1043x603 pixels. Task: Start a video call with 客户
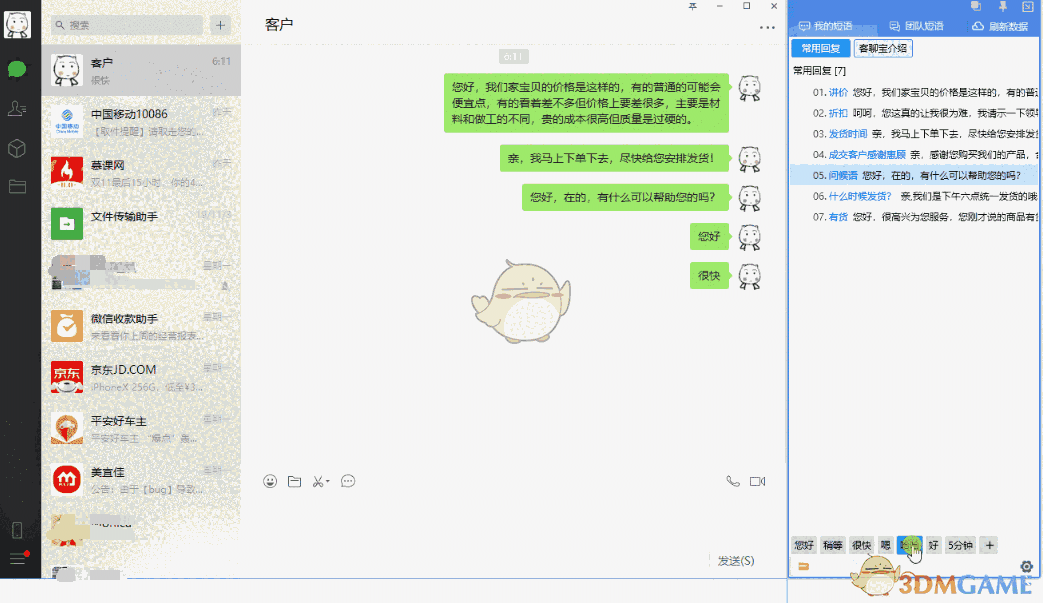pos(757,481)
